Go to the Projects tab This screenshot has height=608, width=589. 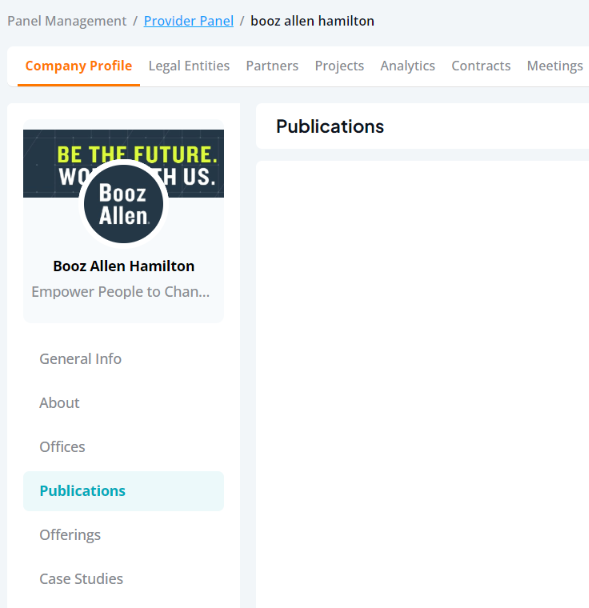pos(339,66)
